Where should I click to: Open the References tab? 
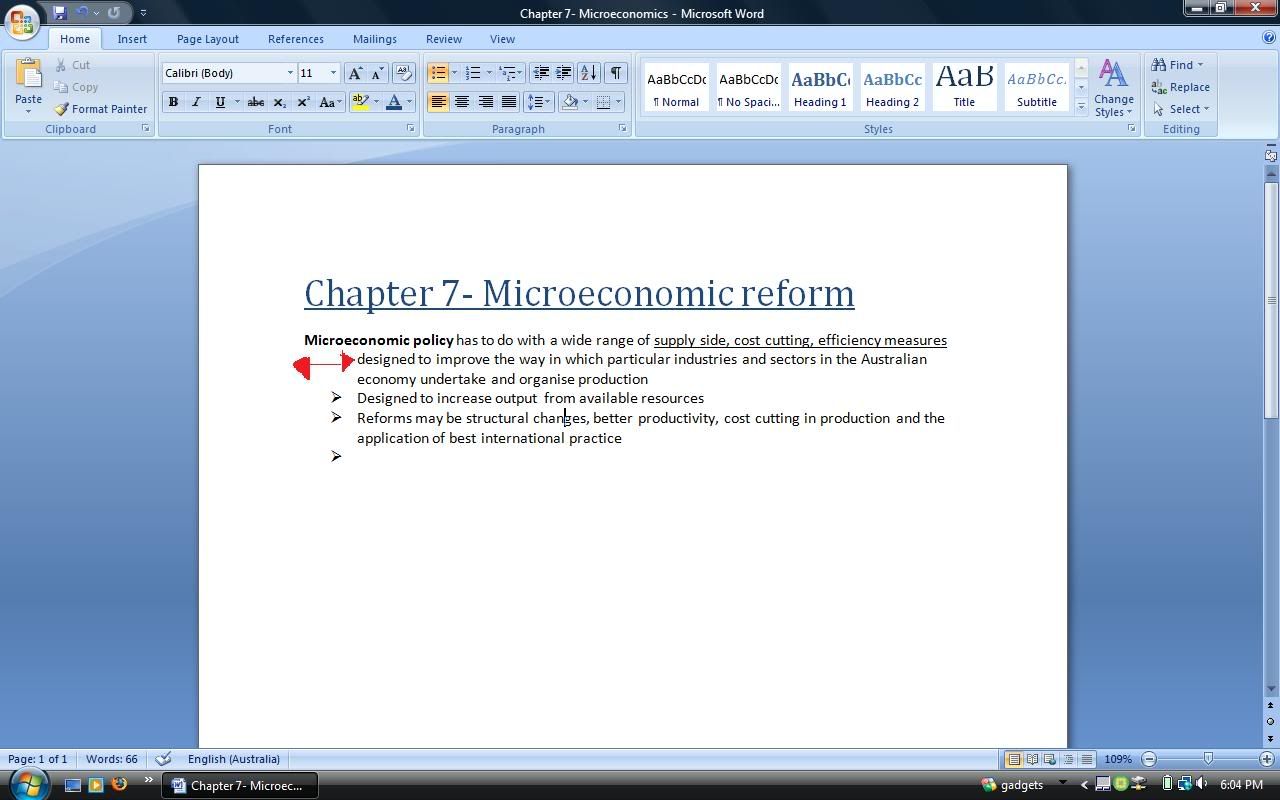pyautogui.click(x=295, y=39)
